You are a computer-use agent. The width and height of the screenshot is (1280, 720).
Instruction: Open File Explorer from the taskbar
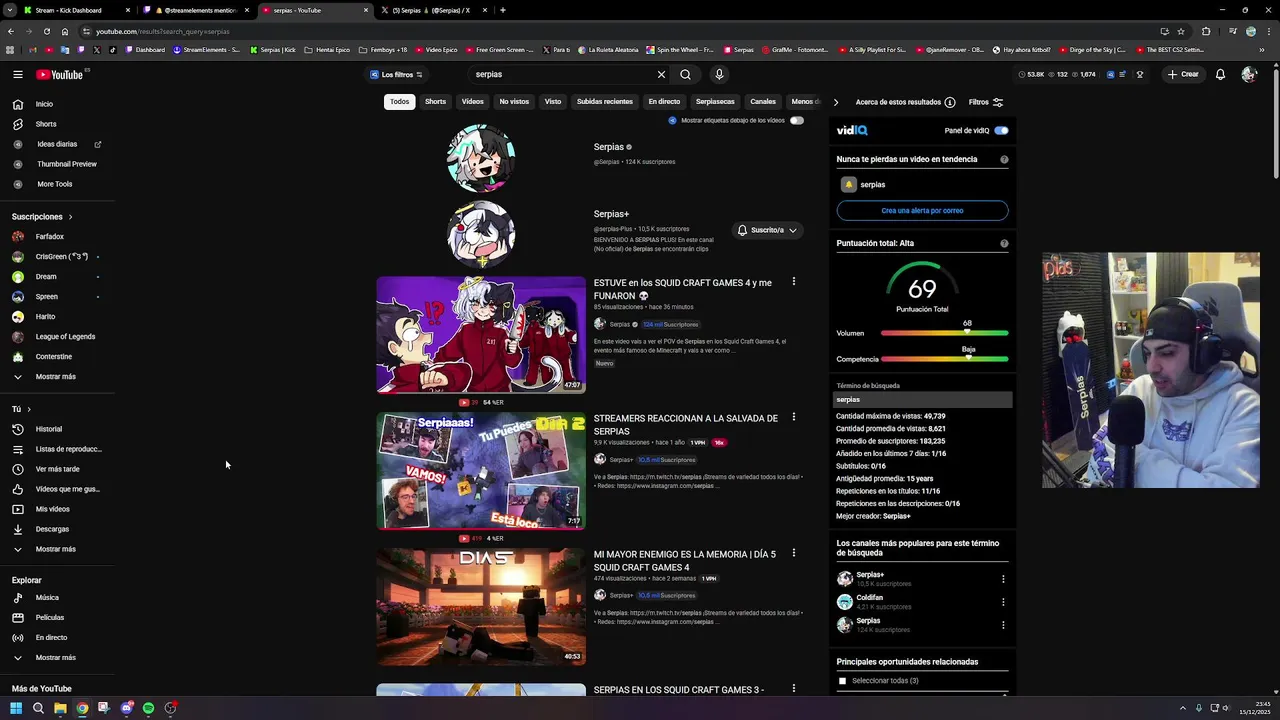(x=60, y=708)
